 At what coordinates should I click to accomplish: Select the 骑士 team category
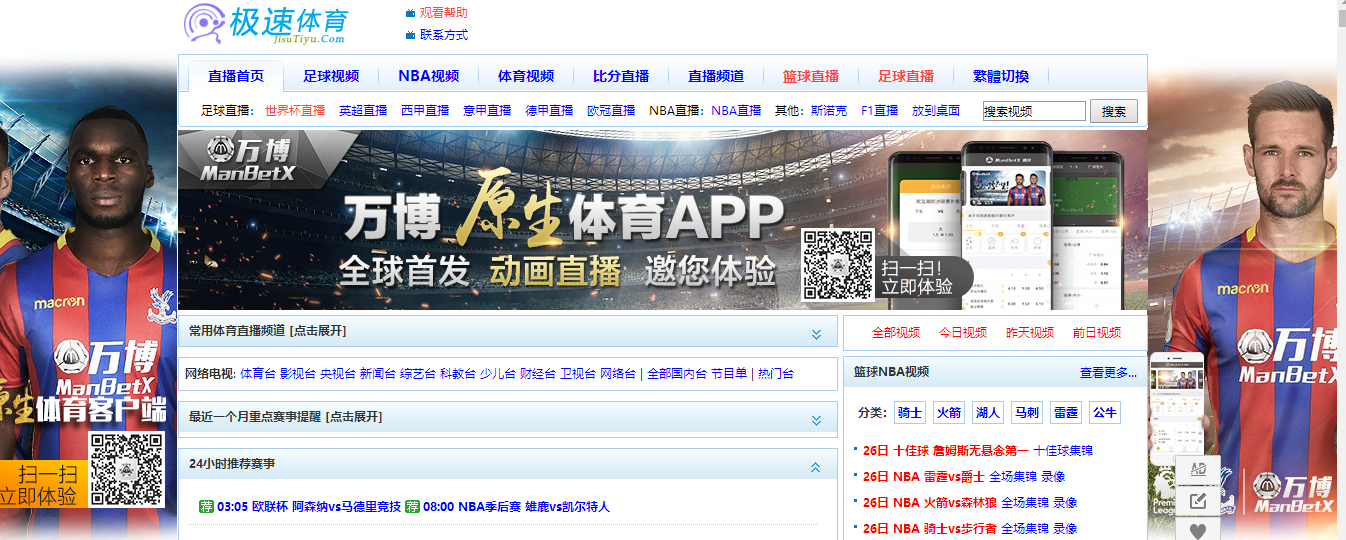pos(910,412)
